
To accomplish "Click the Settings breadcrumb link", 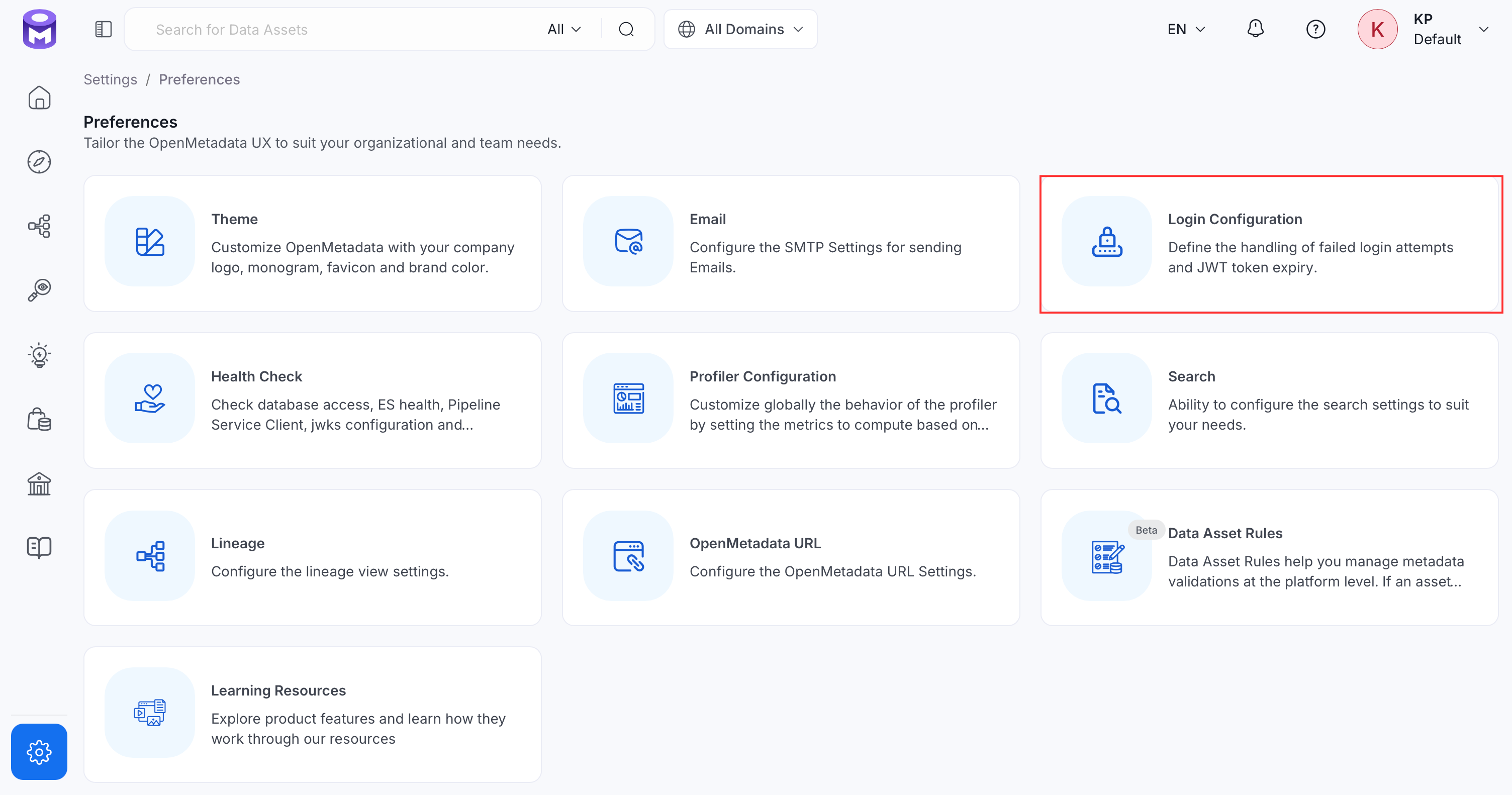I will (111, 79).
